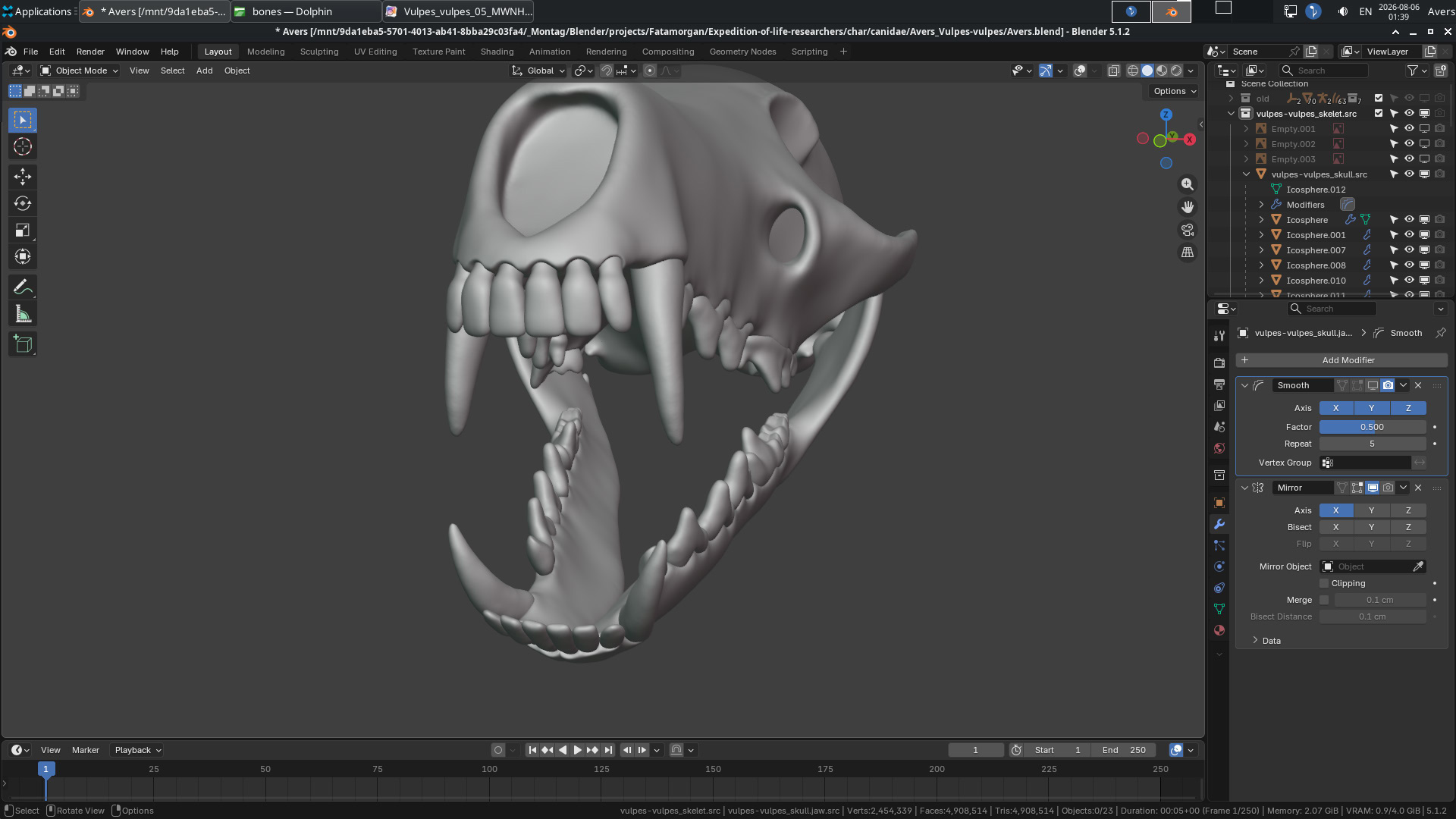Adjust the Smooth Factor slider

[1373, 427]
